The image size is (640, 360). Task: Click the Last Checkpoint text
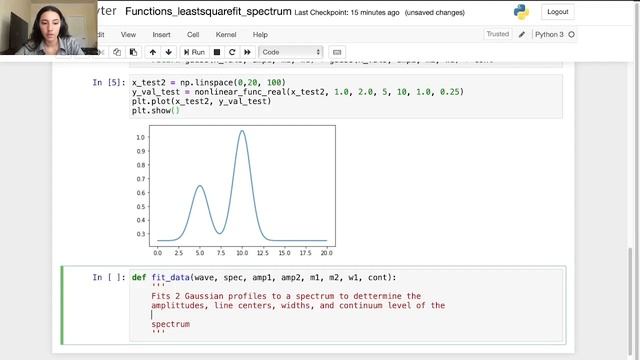pos(347,13)
